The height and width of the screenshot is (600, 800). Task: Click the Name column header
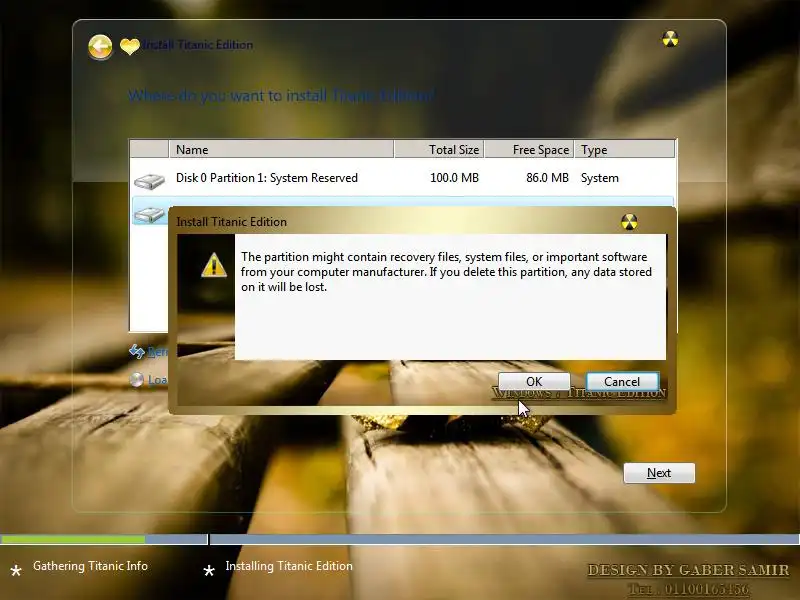tap(281, 149)
